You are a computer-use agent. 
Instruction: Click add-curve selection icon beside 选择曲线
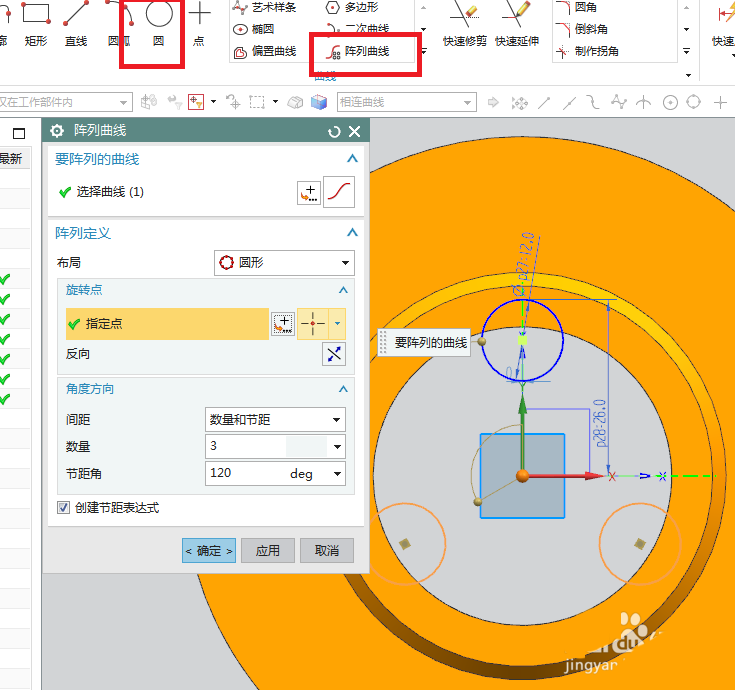tap(309, 193)
